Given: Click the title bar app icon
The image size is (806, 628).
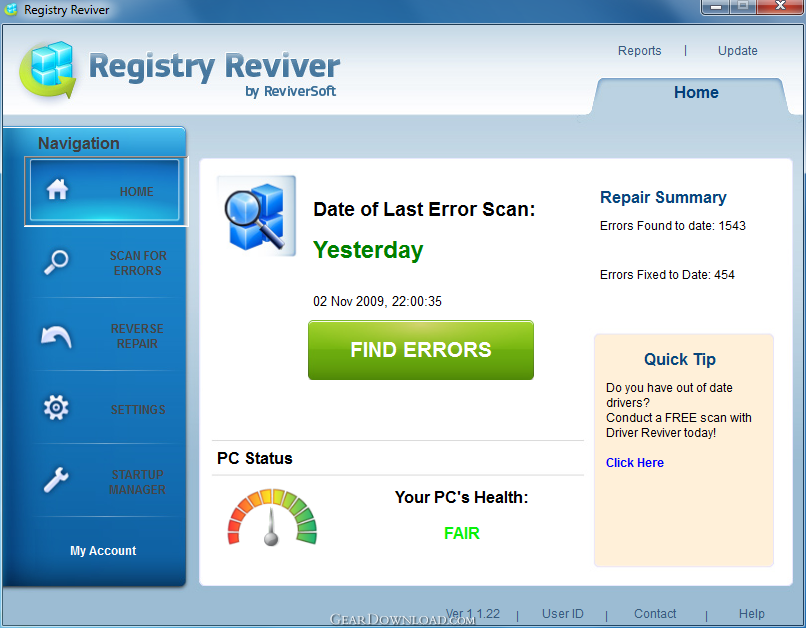Looking at the screenshot, I should (11, 9).
